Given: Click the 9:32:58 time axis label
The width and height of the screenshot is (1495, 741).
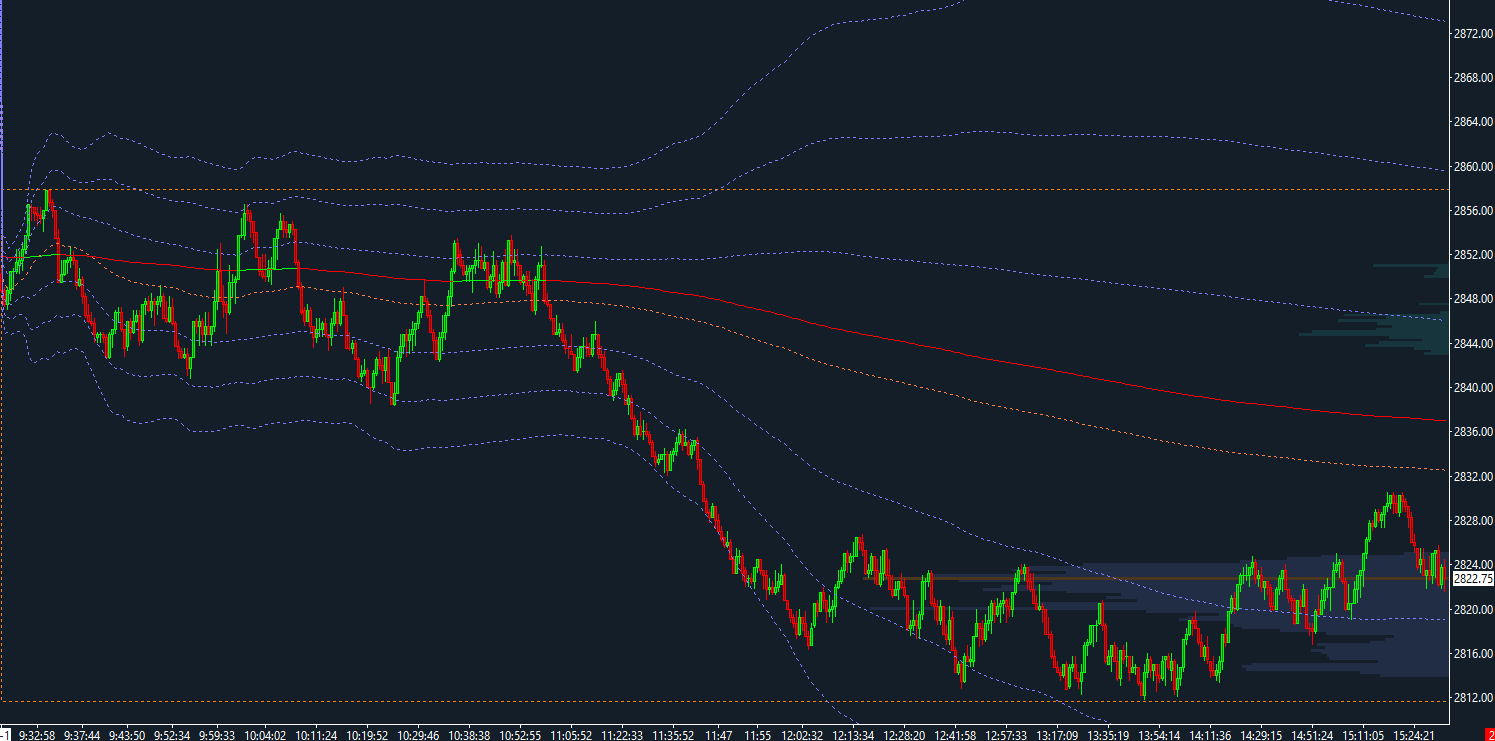Looking at the screenshot, I should (x=37, y=735).
